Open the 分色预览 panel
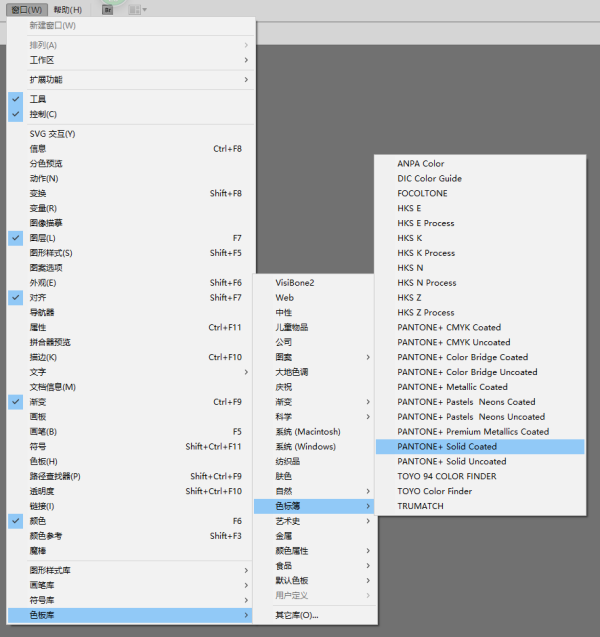This screenshot has width=600, height=637. coord(130,164)
